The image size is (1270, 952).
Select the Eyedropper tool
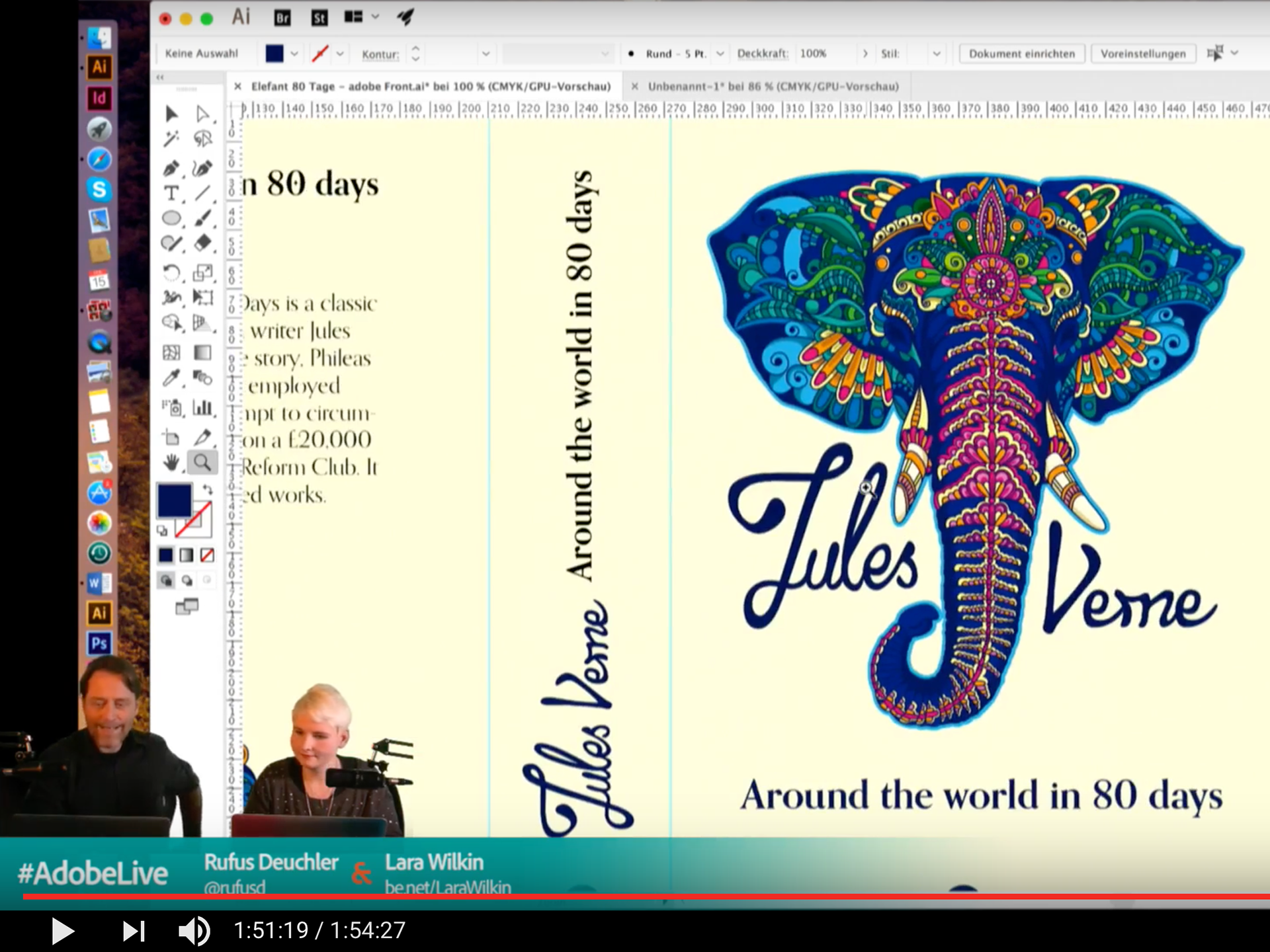[x=171, y=378]
